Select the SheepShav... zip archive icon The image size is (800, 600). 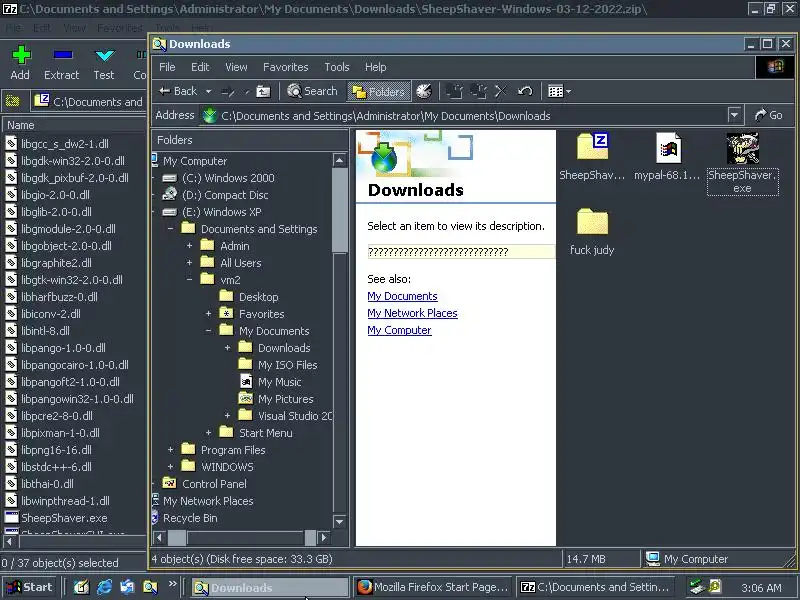[x=592, y=157]
